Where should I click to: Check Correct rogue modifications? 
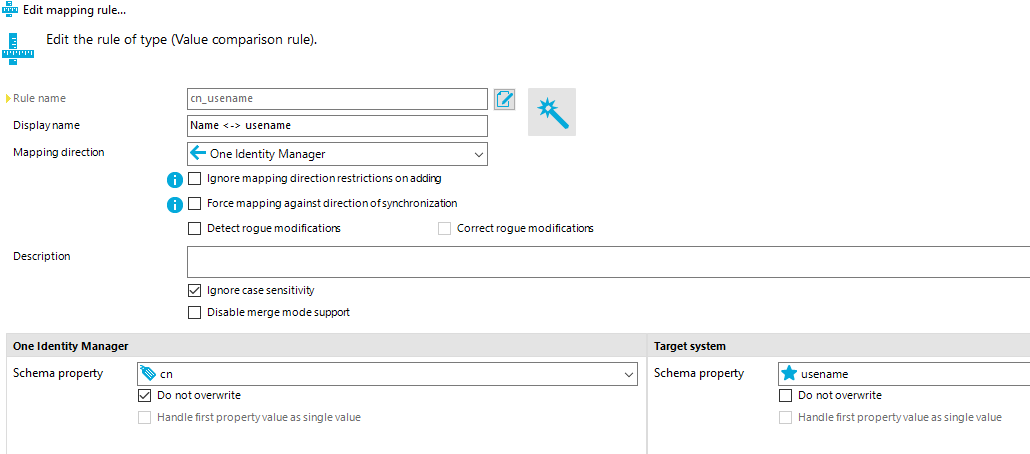(445, 229)
